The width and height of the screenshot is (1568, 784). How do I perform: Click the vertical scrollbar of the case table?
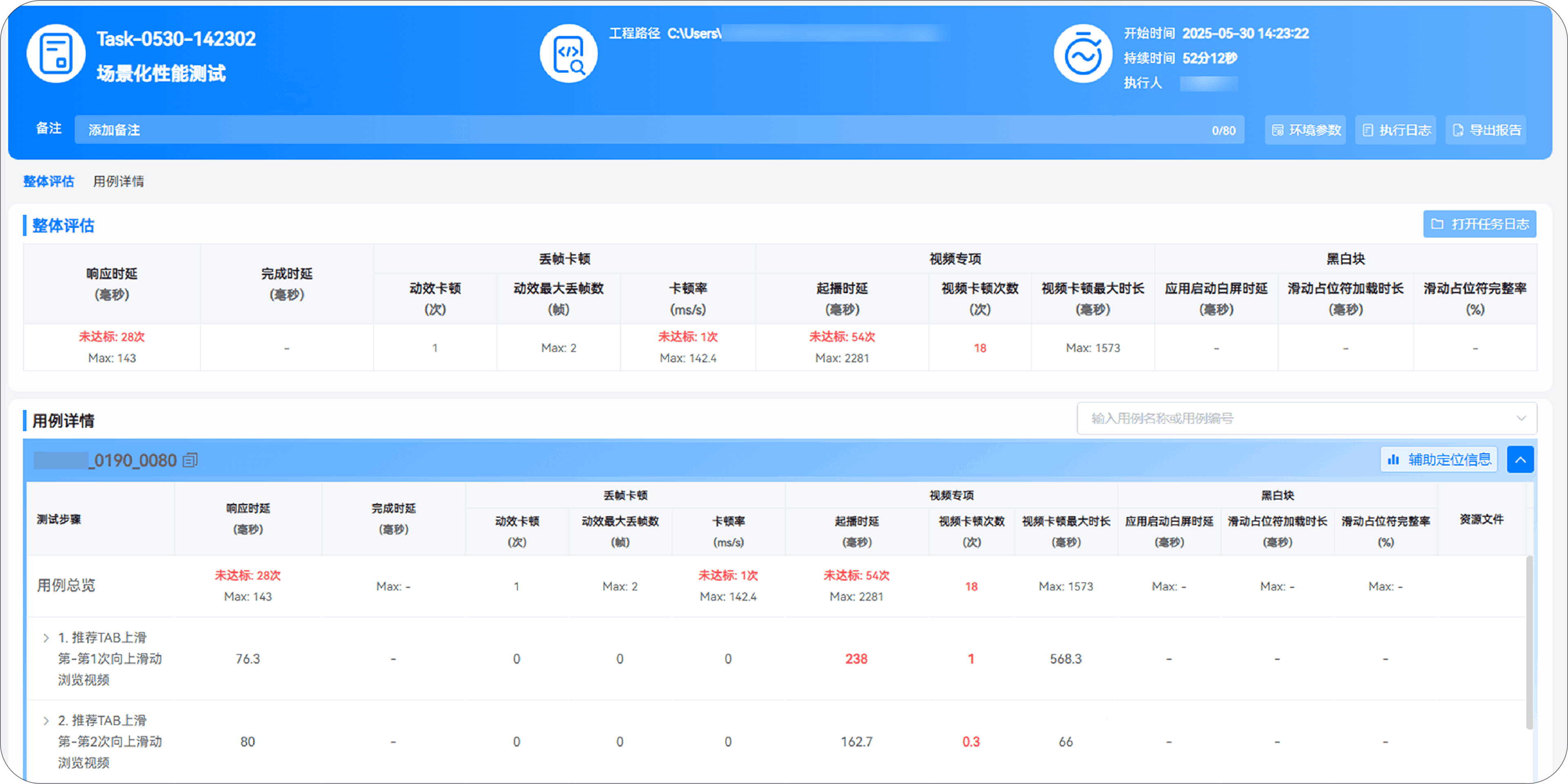click(x=1530, y=639)
